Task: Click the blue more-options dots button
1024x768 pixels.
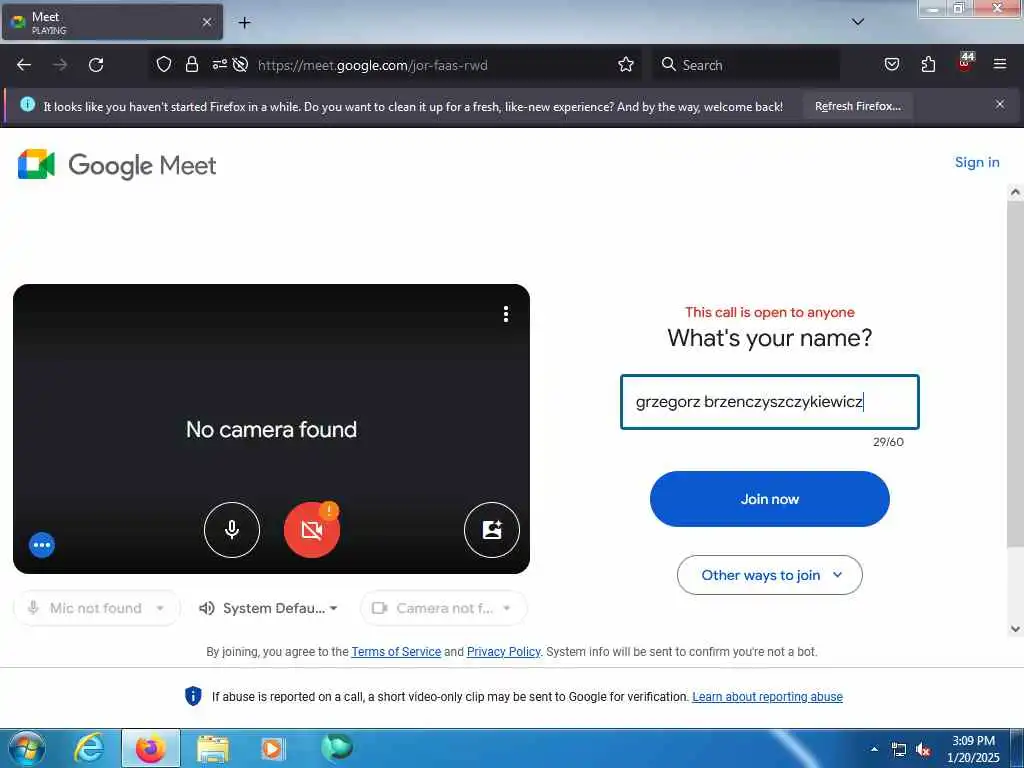Action: point(42,545)
